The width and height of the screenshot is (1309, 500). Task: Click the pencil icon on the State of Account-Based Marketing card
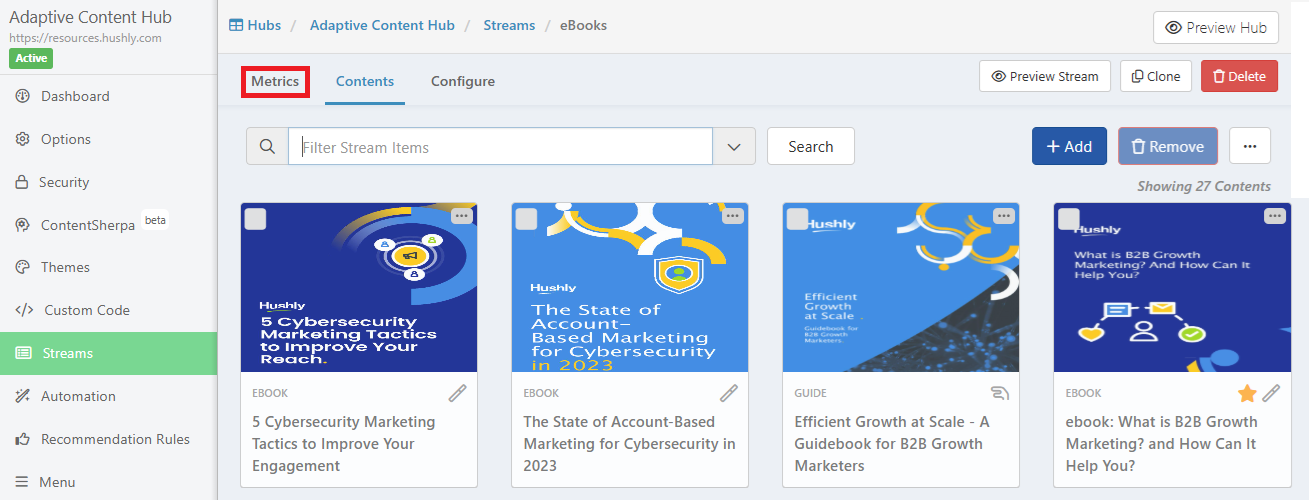(x=729, y=393)
